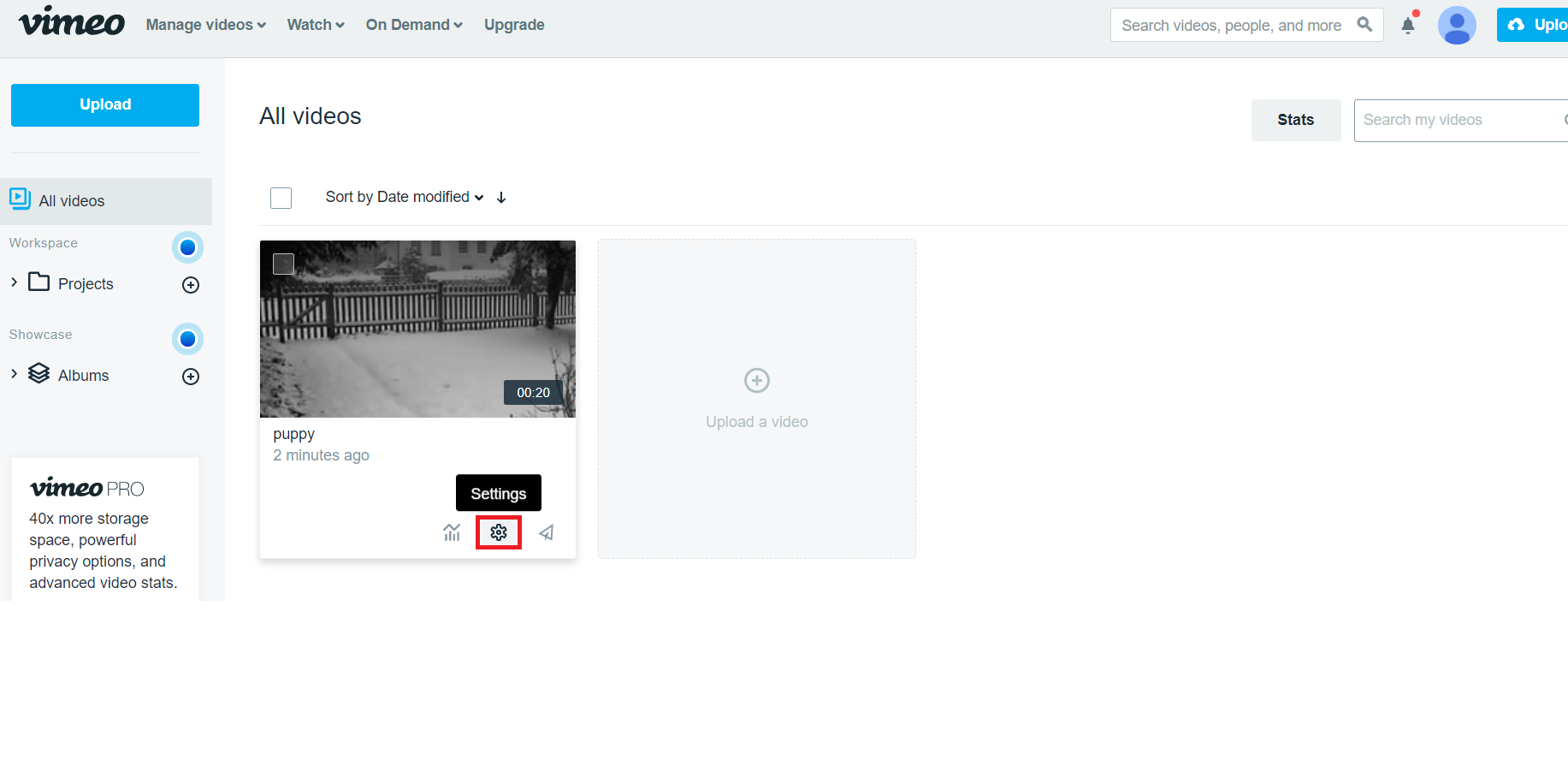This screenshot has height=778, width=1568.
Task: Open settings gear for puppy video
Action: coord(499,532)
